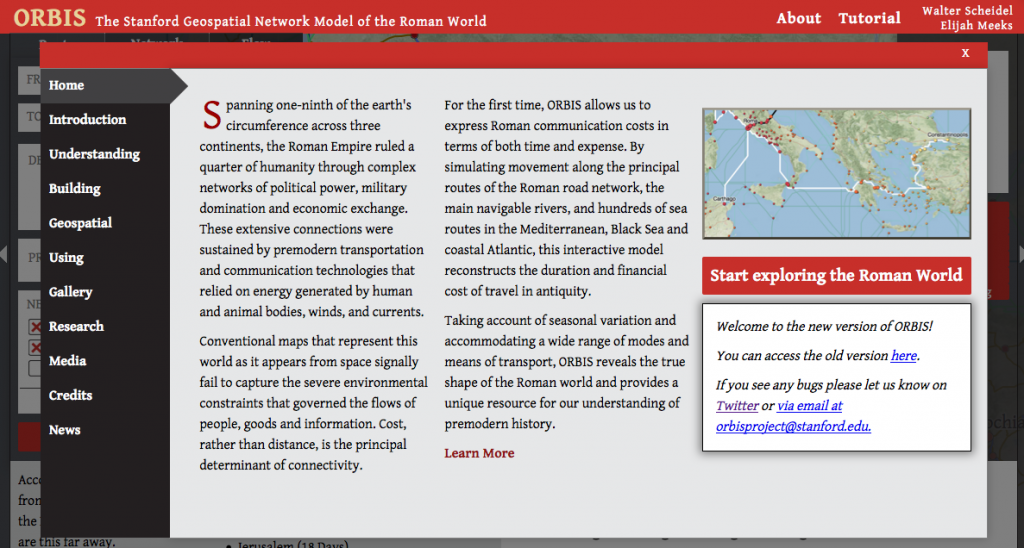This screenshot has width=1024, height=548.
Task: Go to the Building section
Action: [x=74, y=189]
